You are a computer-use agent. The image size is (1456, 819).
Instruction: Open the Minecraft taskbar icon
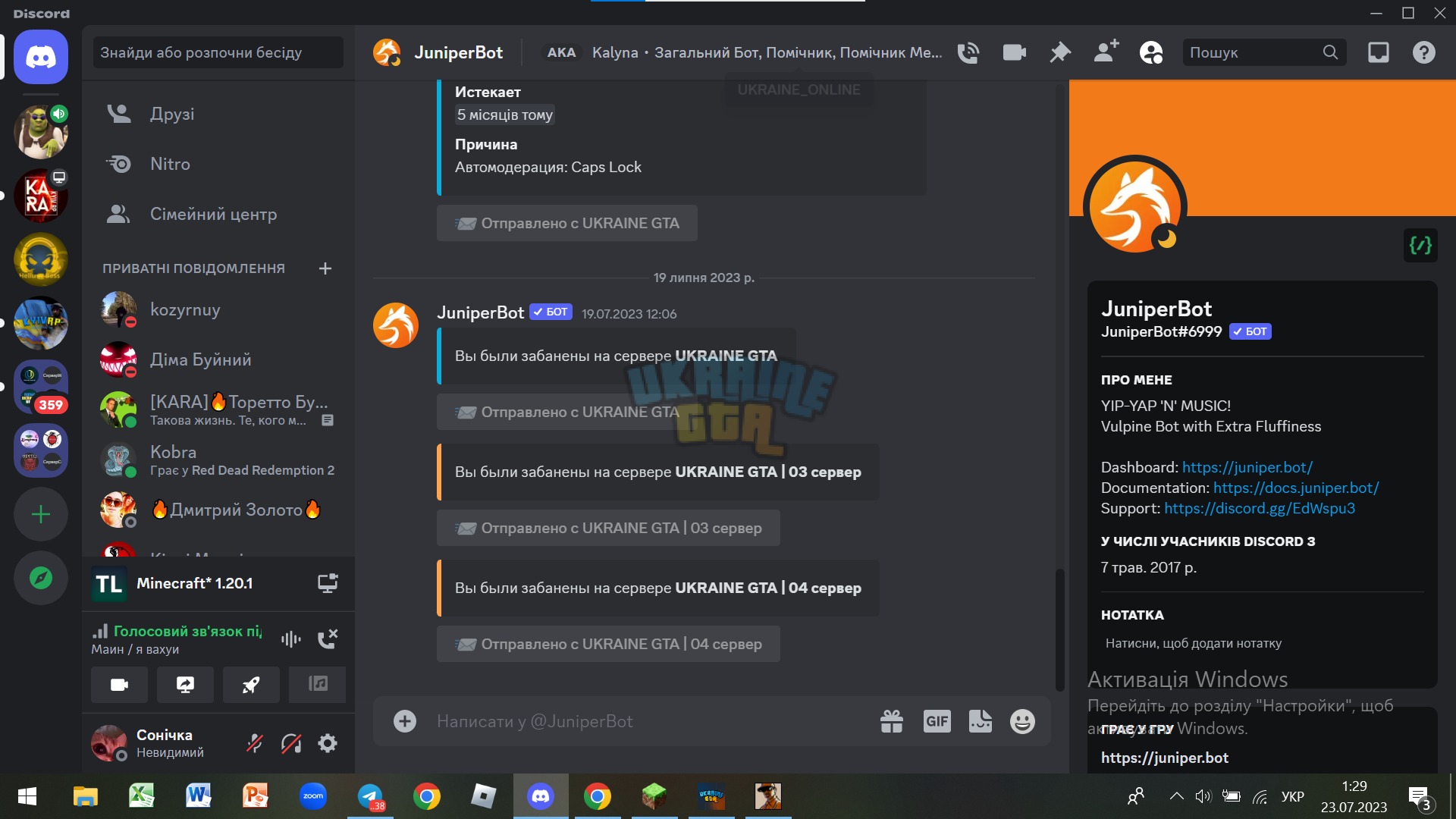pos(654,796)
